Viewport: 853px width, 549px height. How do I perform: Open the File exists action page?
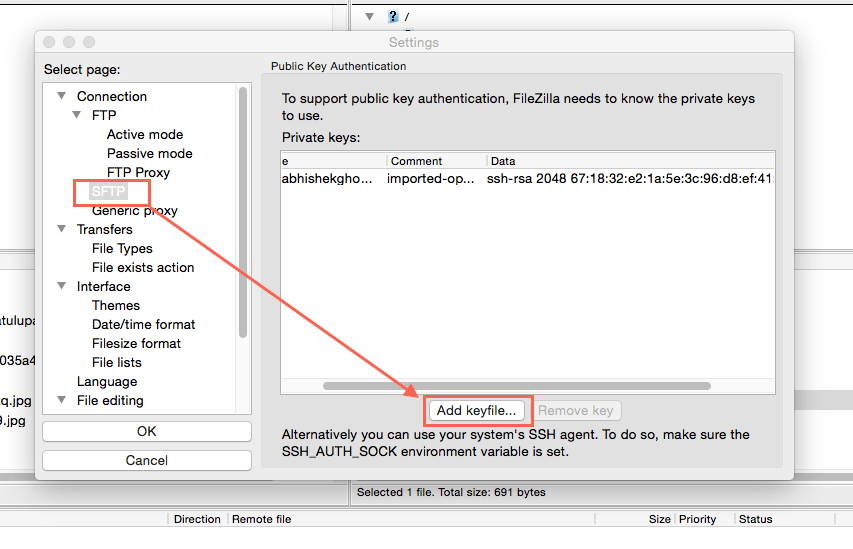point(143,268)
